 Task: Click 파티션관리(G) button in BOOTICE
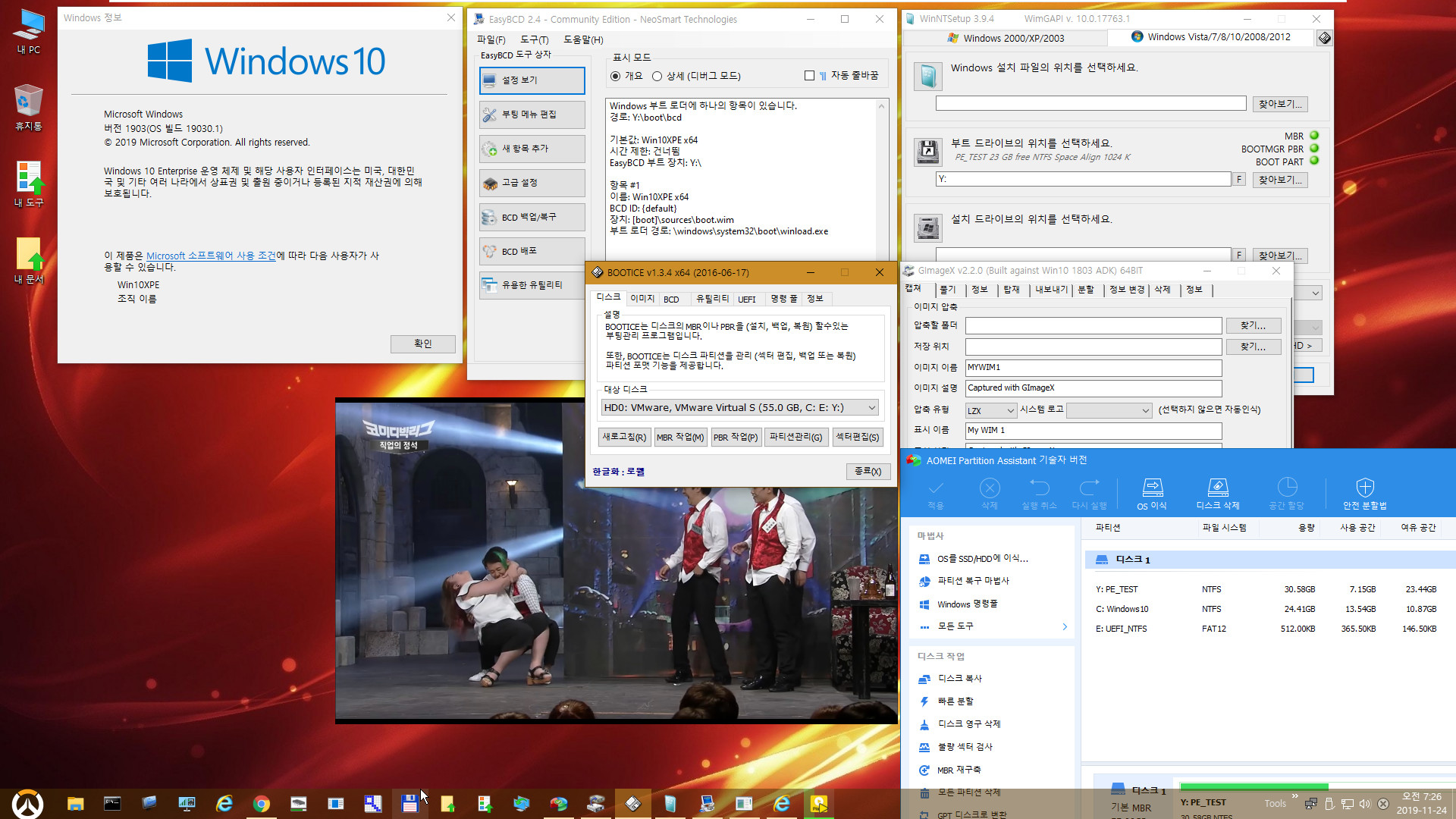click(795, 438)
